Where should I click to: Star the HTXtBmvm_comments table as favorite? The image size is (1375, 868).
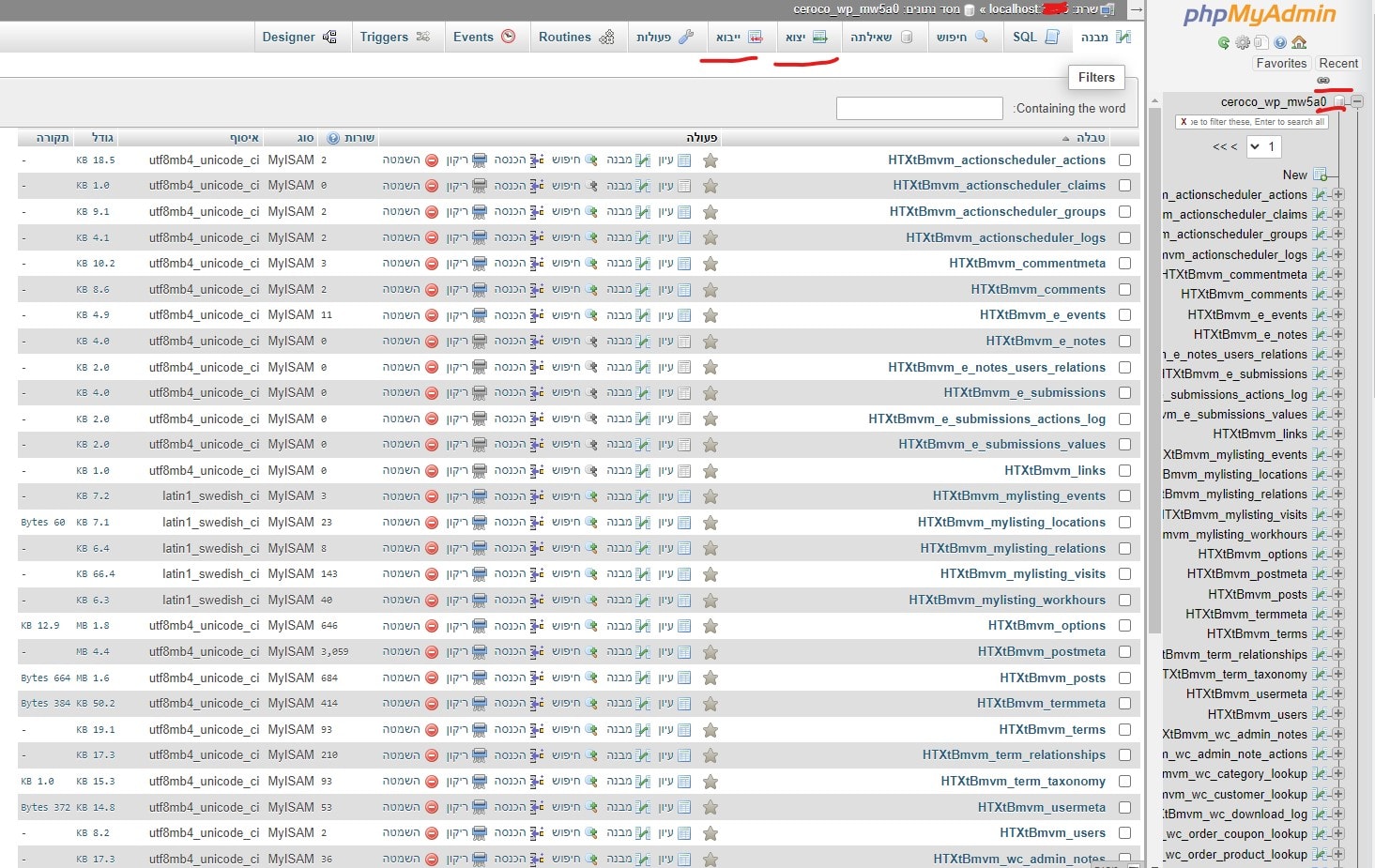pyautogui.click(x=710, y=290)
